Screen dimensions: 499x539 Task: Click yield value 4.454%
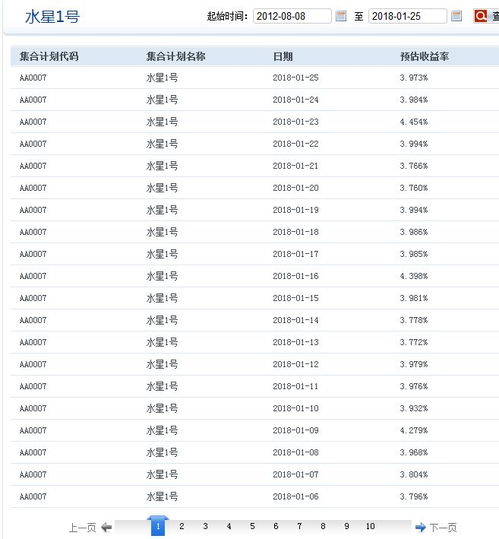click(x=414, y=122)
